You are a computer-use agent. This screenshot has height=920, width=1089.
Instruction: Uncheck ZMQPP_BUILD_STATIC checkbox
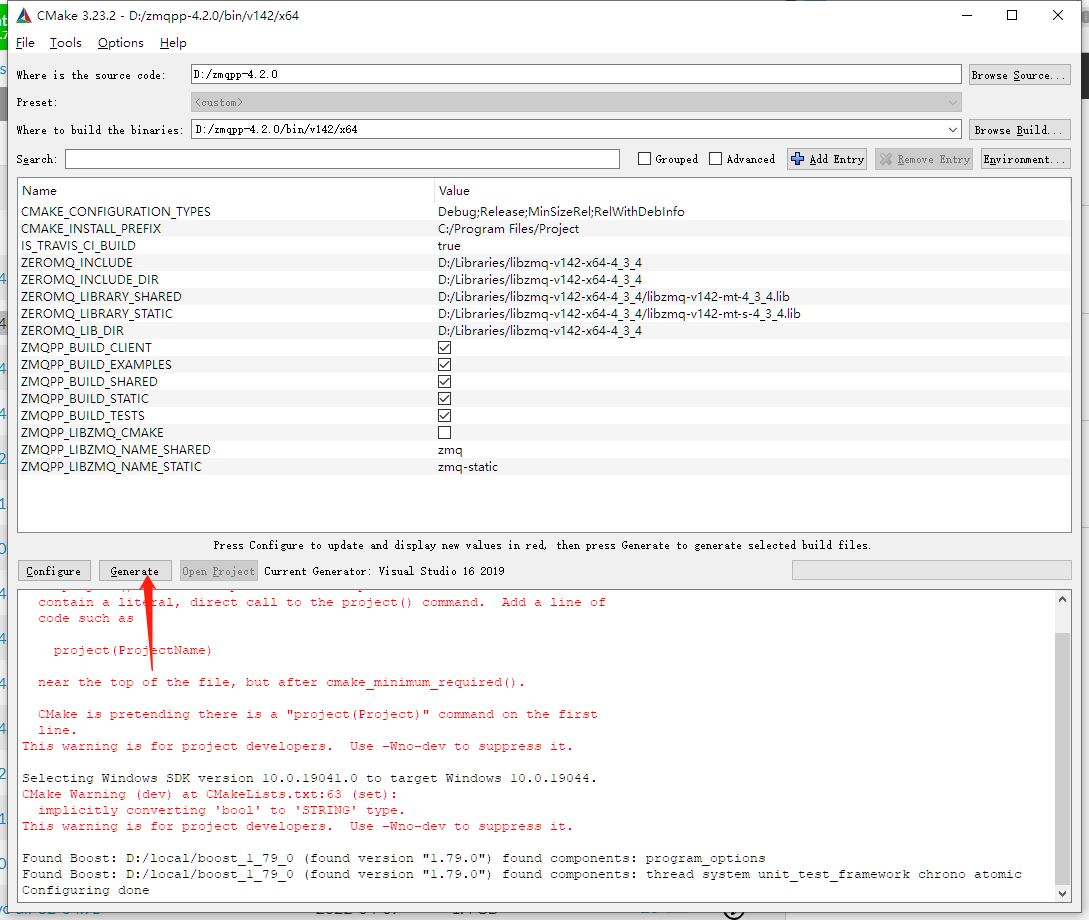(444, 399)
